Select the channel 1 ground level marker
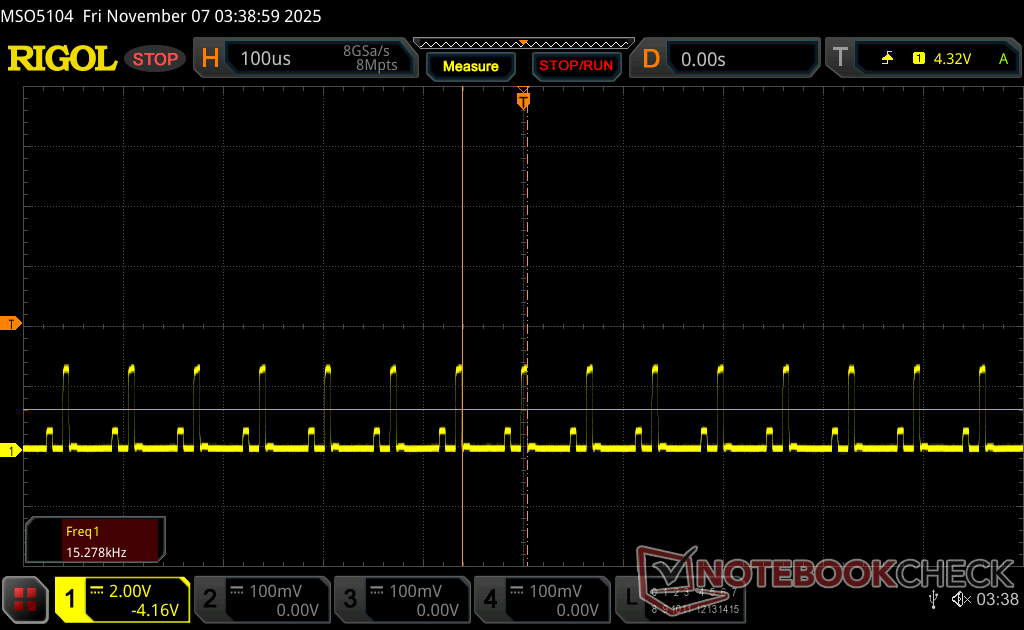The image size is (1024, 630). coord(11,451)
